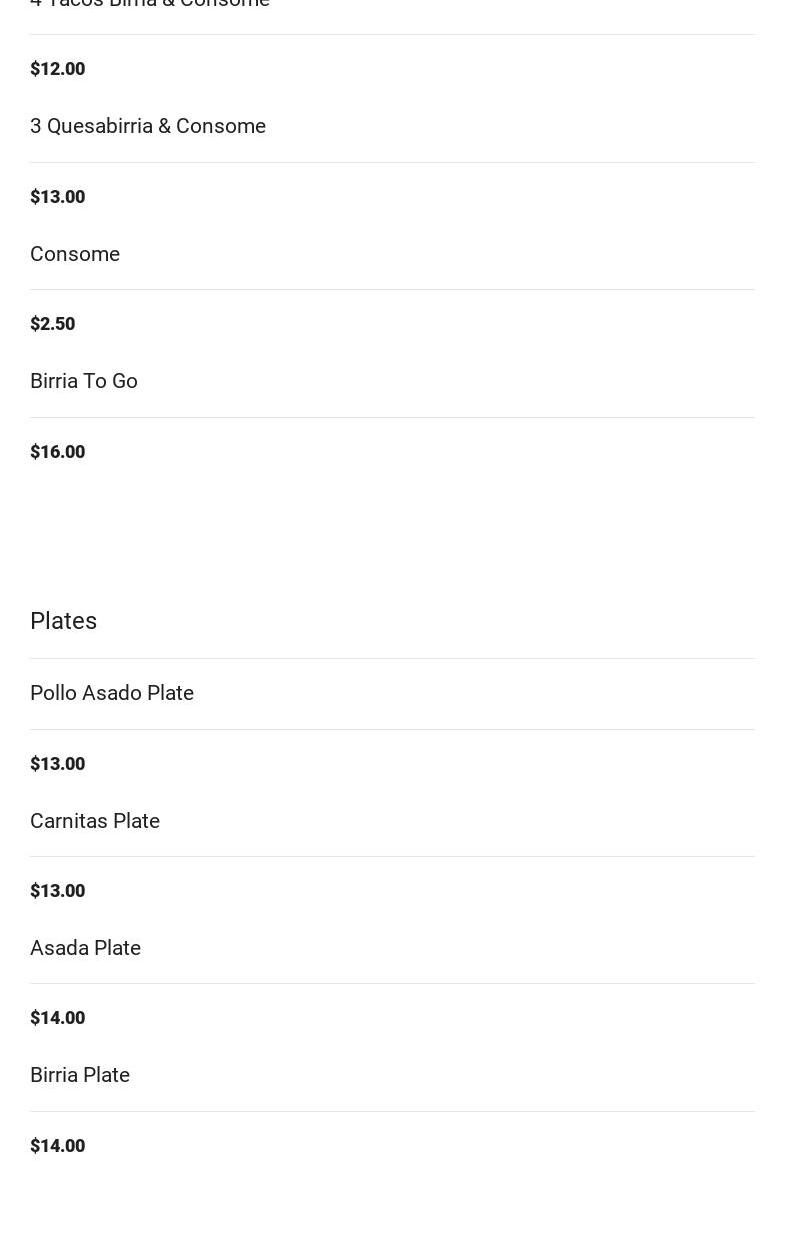Click the partially visible 4 Tacos Birria item
The height and width of the screenshot is (1255, 785).
150,4
